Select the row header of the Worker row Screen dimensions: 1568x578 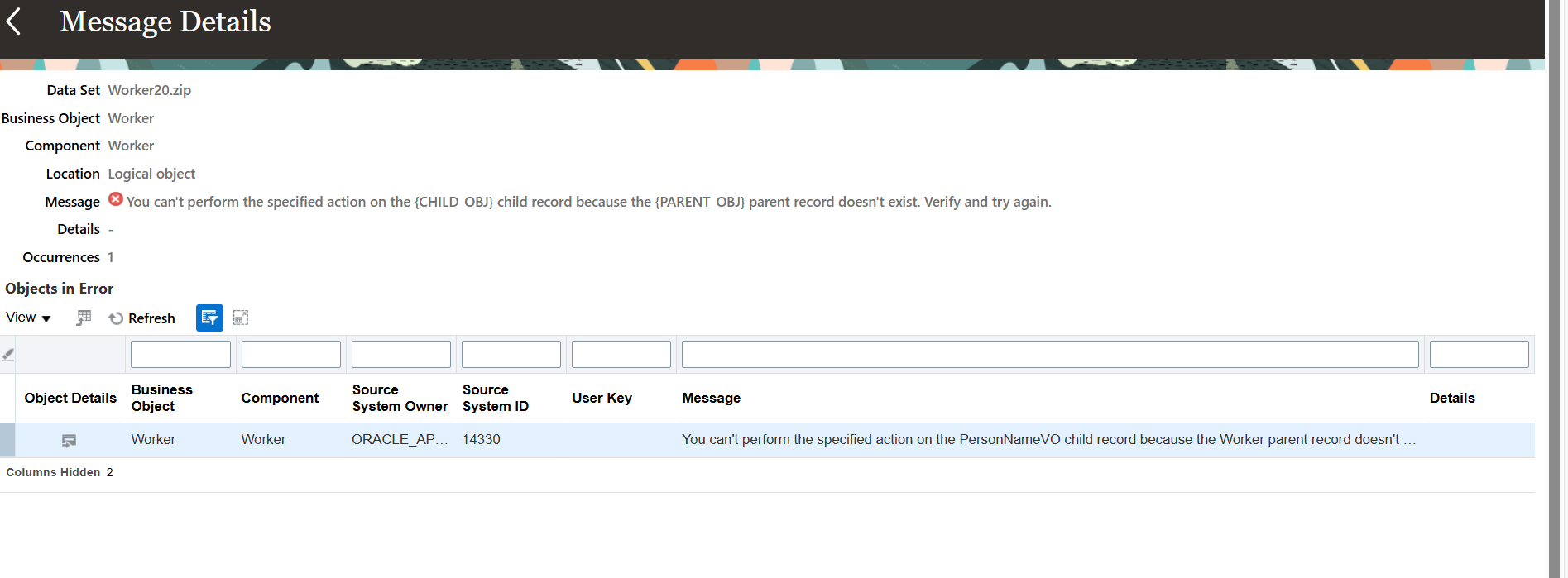[7, 440]
